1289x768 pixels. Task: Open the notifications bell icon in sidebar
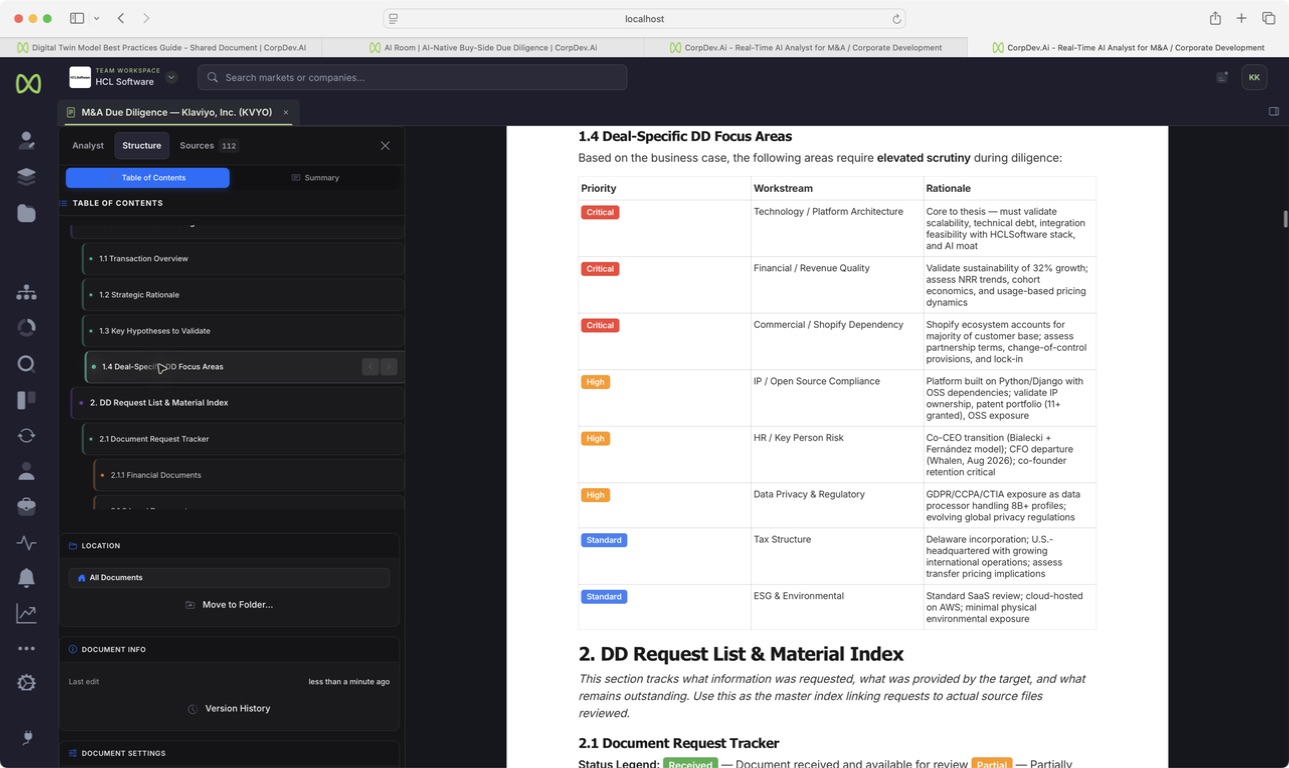click(x=27, y=578)
